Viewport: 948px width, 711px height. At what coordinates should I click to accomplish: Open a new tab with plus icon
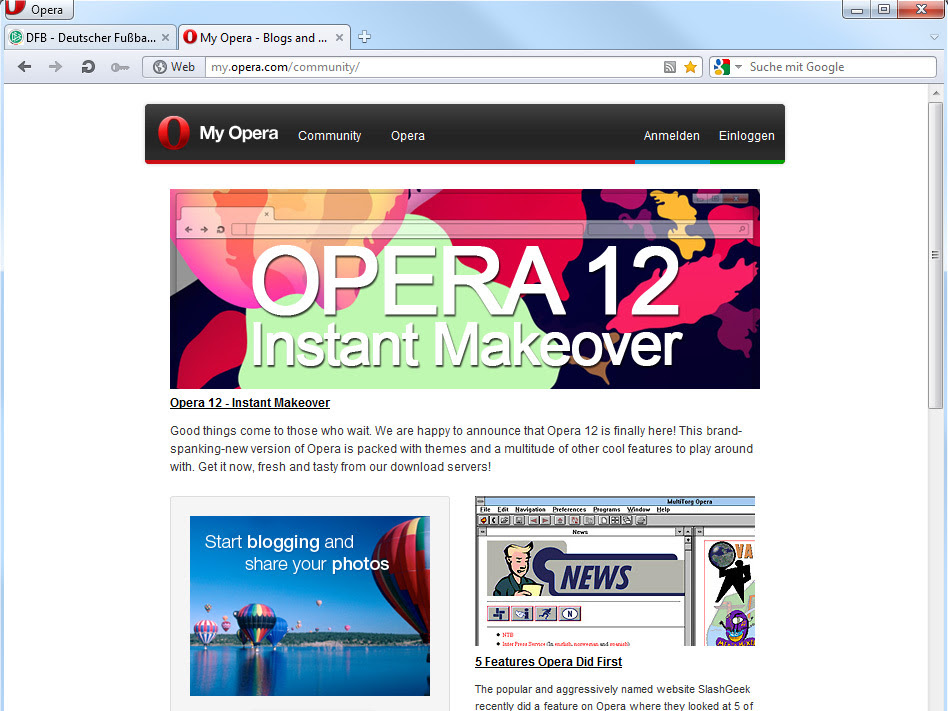pos(364,37)
